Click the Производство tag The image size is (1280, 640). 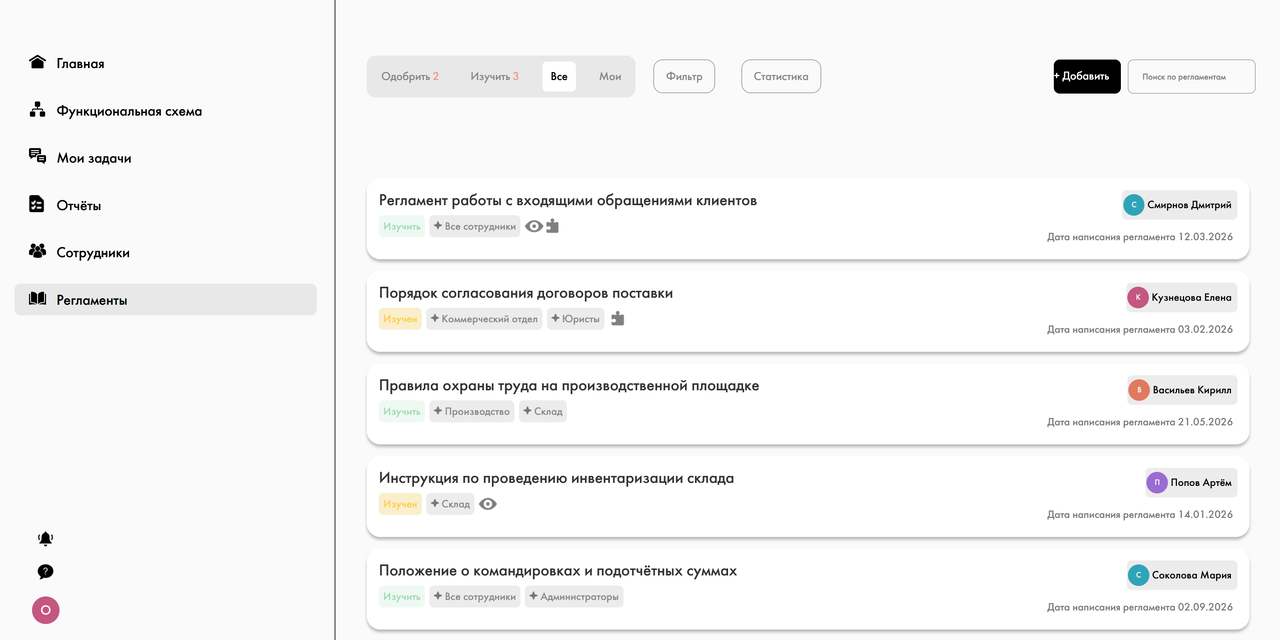tap(472, 411)
